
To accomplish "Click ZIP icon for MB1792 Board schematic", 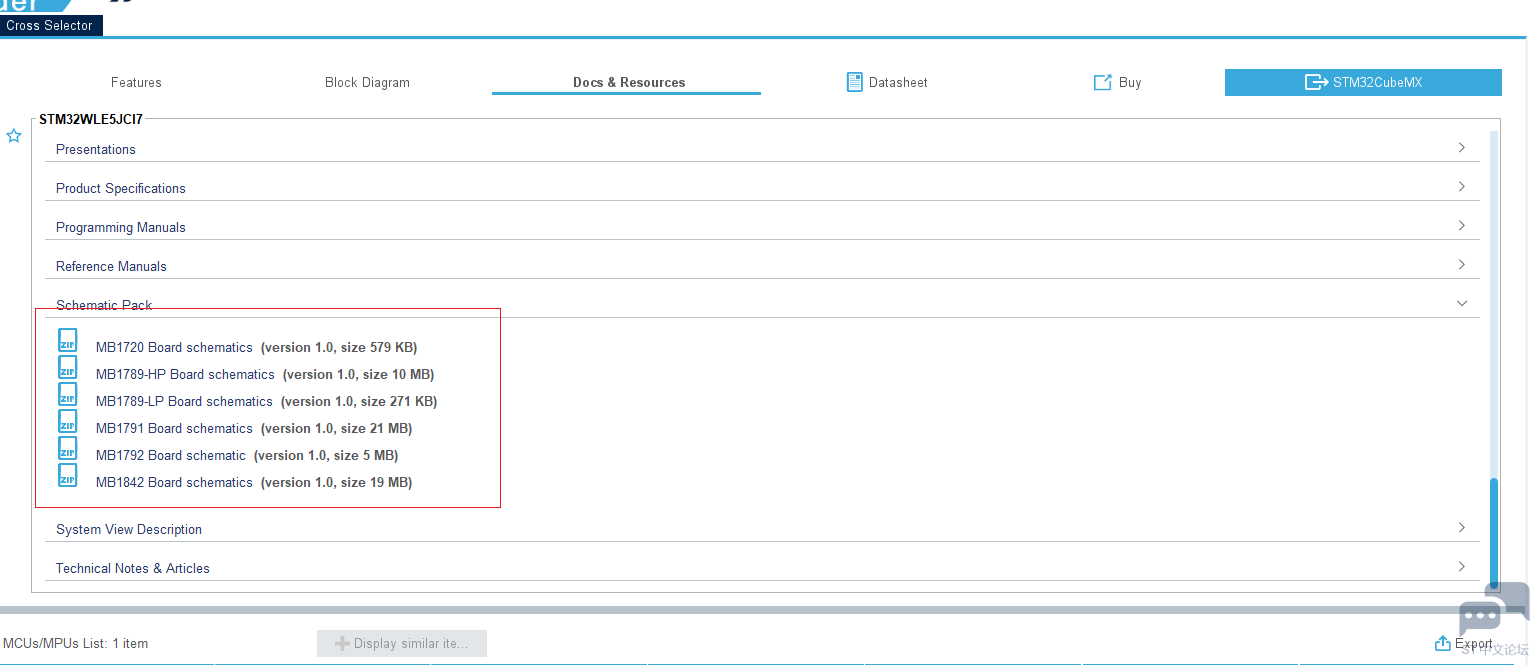I will pyautogui.click(x=67, y=449).
